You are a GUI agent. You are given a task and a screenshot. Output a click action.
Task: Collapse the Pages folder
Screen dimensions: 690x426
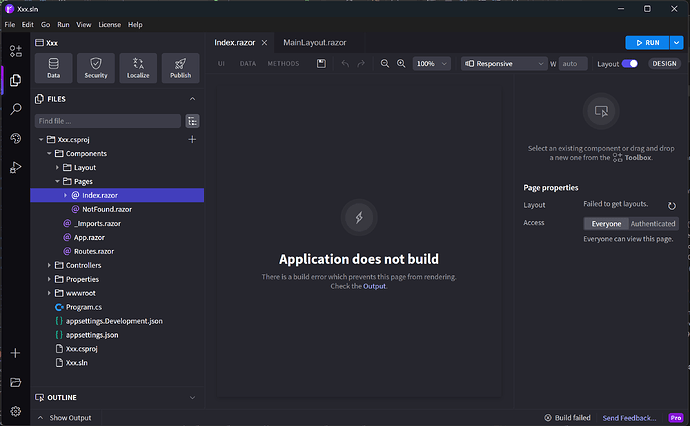(57, 181)
